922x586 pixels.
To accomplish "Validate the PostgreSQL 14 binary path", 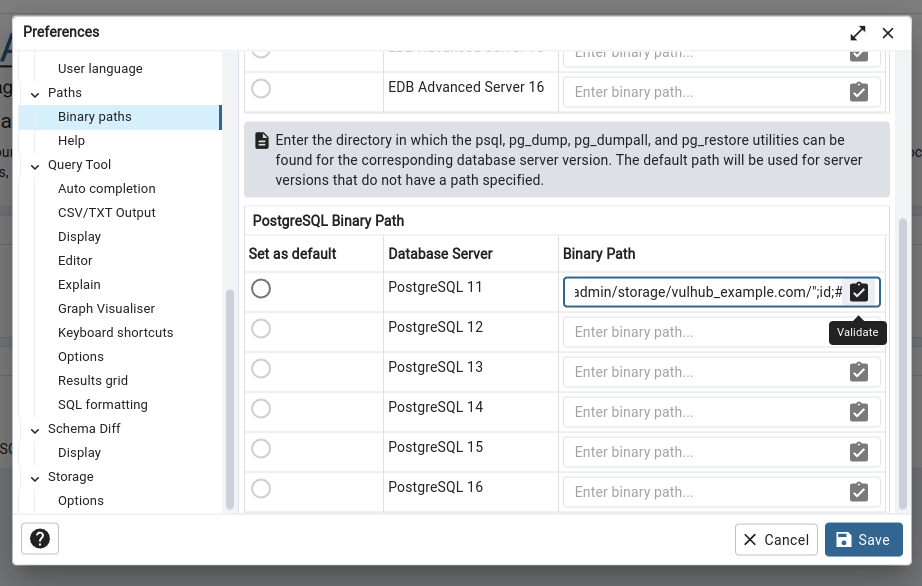I will (x=858, y=412).
